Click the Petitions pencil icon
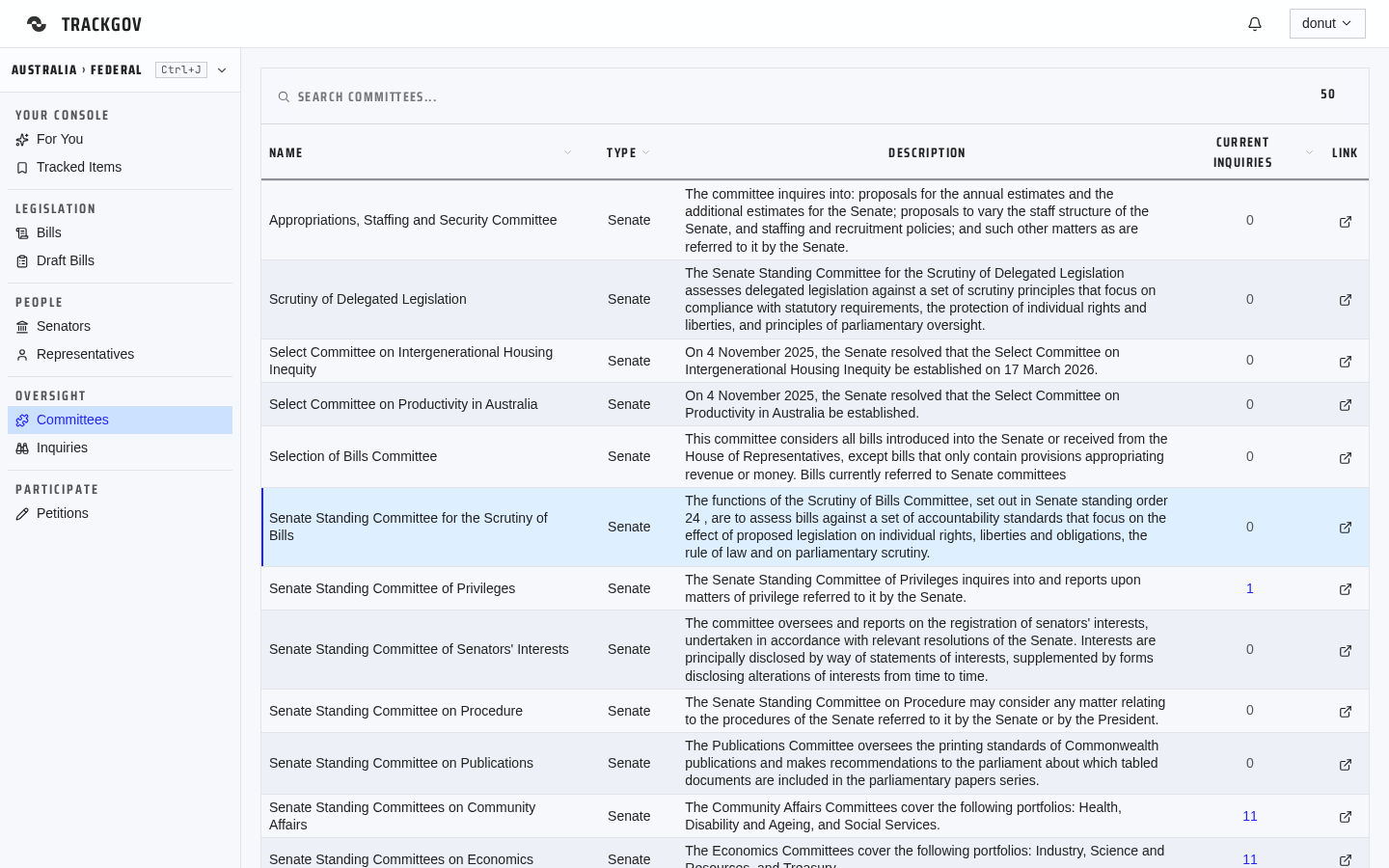Image resolution: width=1389 pixels, height=868 pixels. 22,514
